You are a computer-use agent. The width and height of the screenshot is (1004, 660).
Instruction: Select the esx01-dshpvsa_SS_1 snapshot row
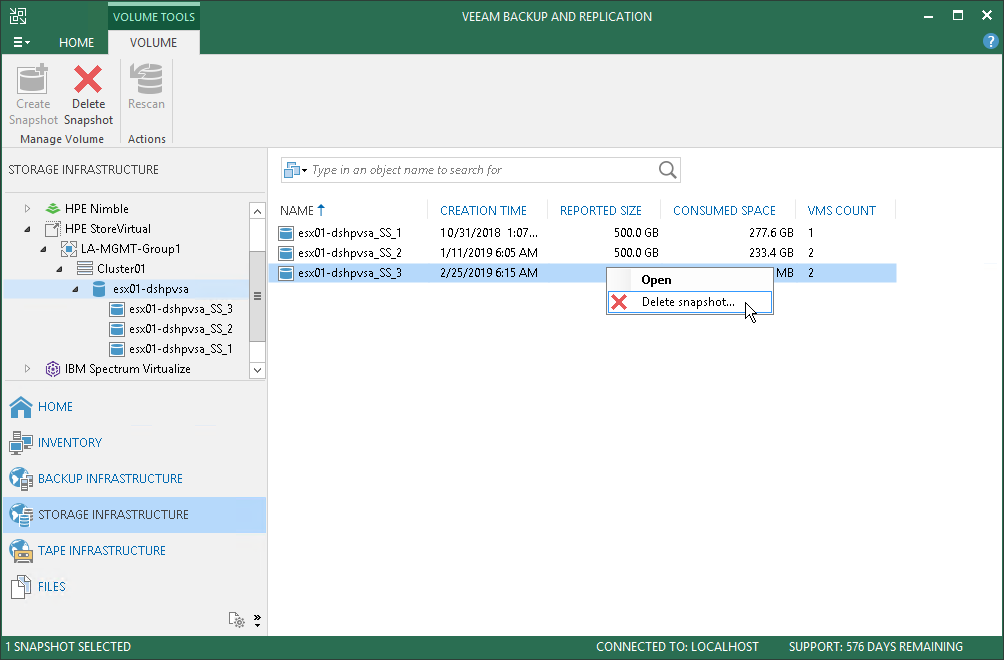[583, 233]
